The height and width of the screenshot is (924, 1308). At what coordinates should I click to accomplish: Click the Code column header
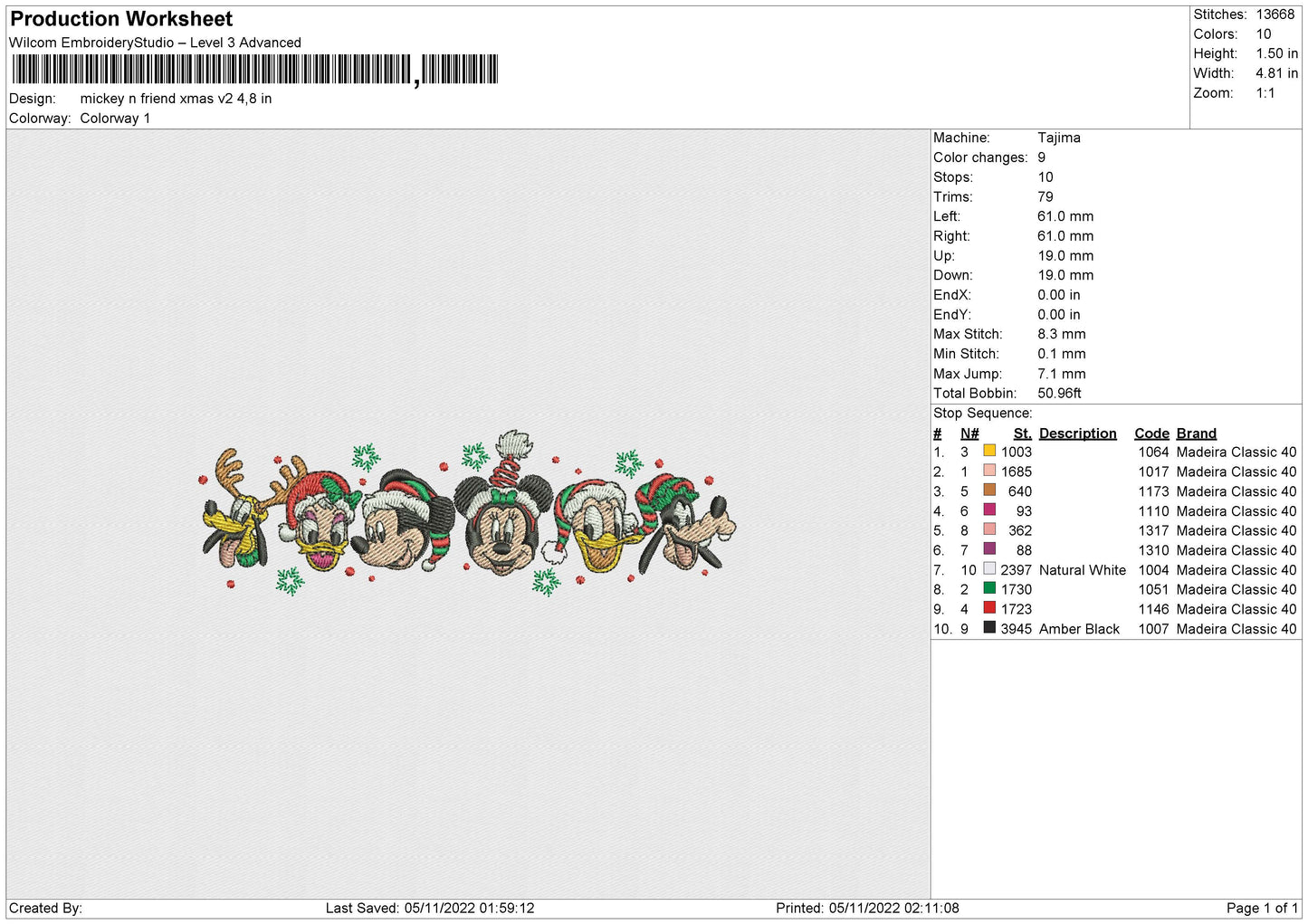coord(1151,433)
